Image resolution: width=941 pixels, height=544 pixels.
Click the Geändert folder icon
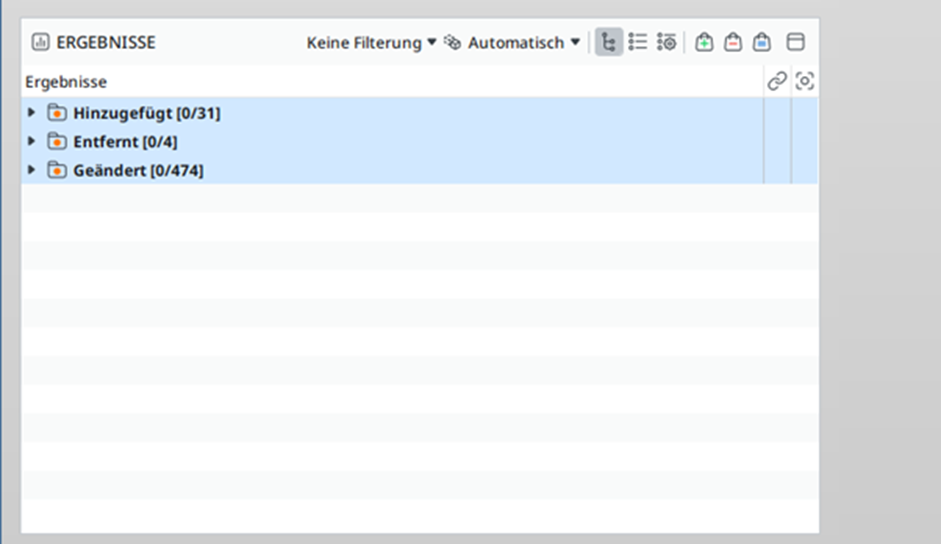57,170
